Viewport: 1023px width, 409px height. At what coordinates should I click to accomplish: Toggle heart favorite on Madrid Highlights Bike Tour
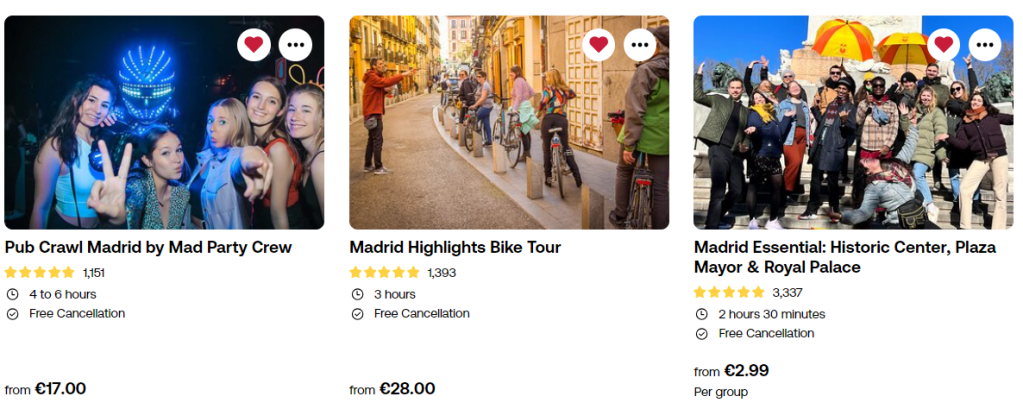coord(599,44)
